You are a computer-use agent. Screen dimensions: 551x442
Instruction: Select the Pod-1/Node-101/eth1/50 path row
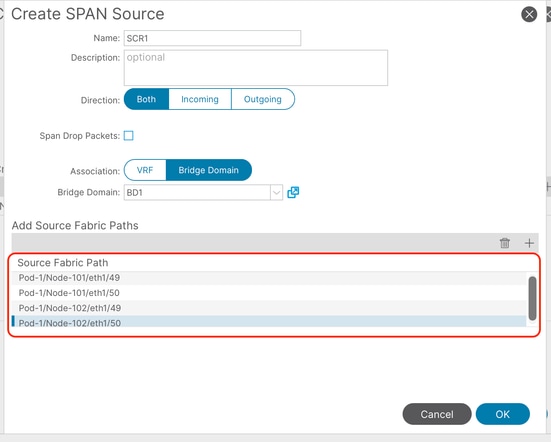click(x=269, y=293)
